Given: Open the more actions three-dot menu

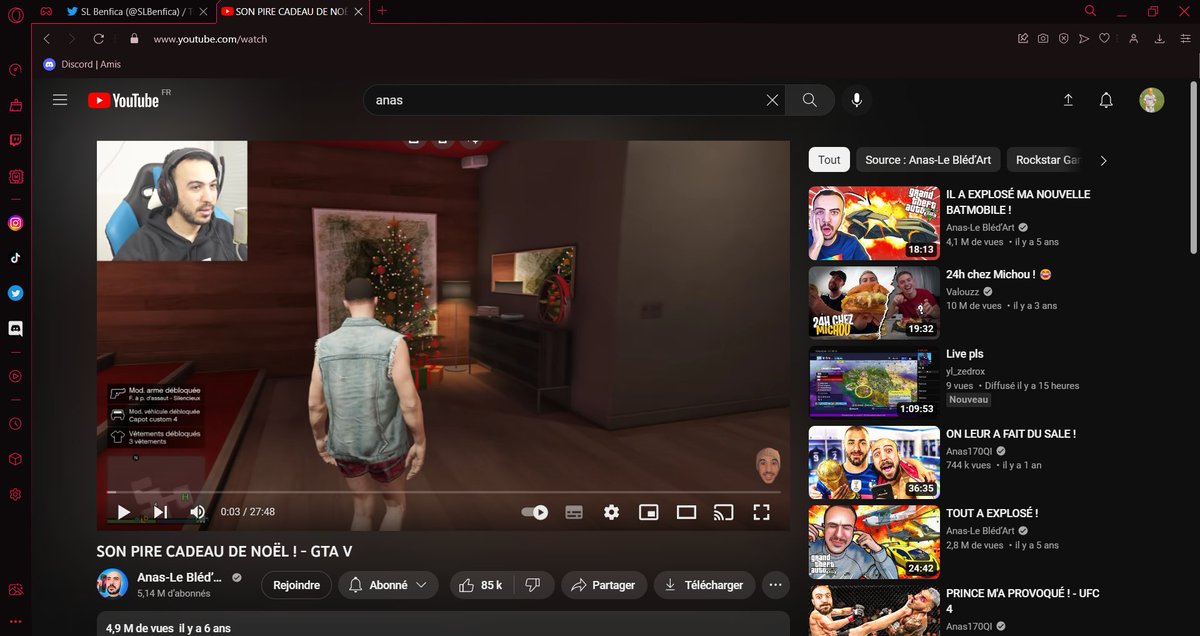Looking at the screenshot, I should click(x=776, y=585).
